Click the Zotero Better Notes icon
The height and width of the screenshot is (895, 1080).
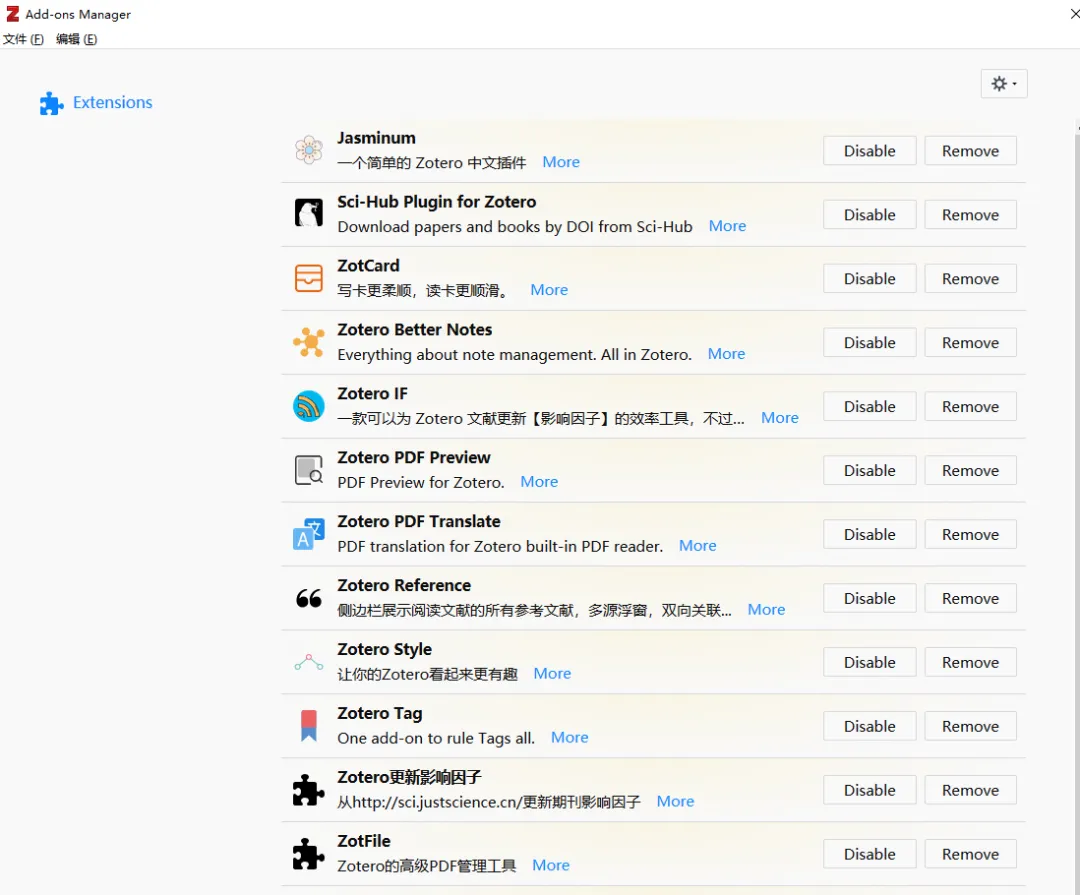point(309,342)
